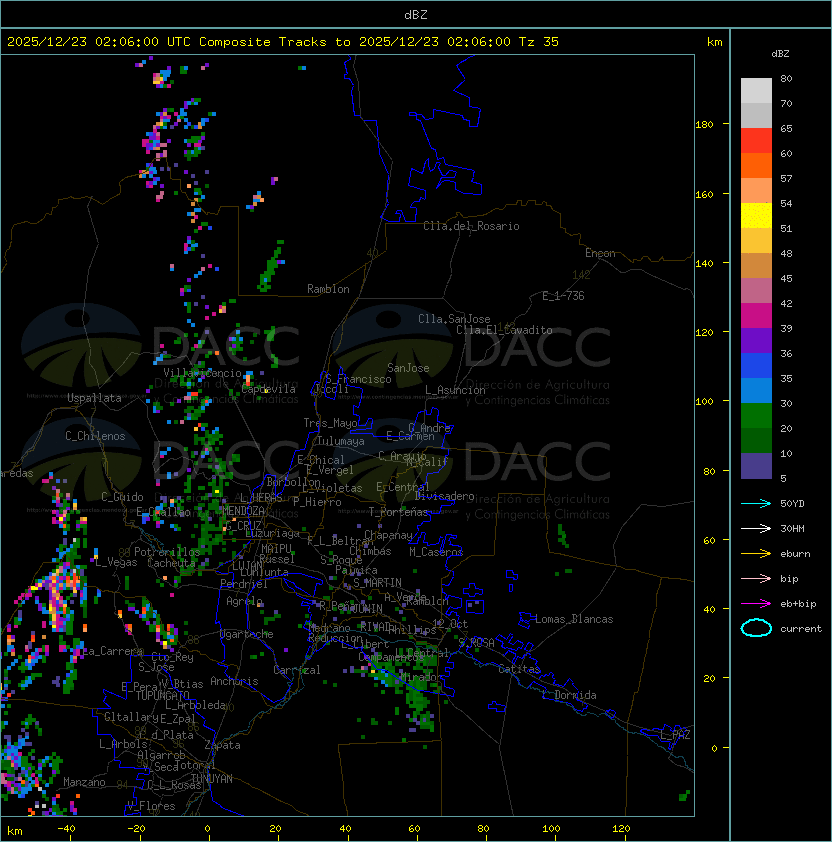
Task: Click the white 30HM track arrow in legend
Action: (x=756, y=529)
